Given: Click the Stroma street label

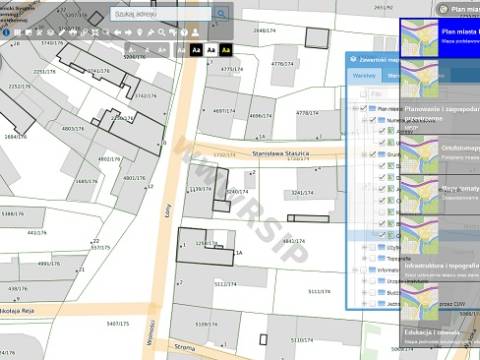Looking at the screenshot, I should (x=185, y=347).
